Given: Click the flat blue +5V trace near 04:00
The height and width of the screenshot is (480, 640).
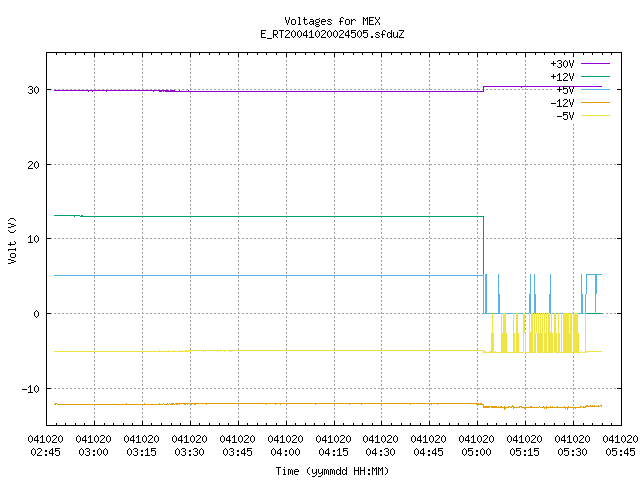Looking at the screenshot, I should pyautogui.click(x=286, y=276).
